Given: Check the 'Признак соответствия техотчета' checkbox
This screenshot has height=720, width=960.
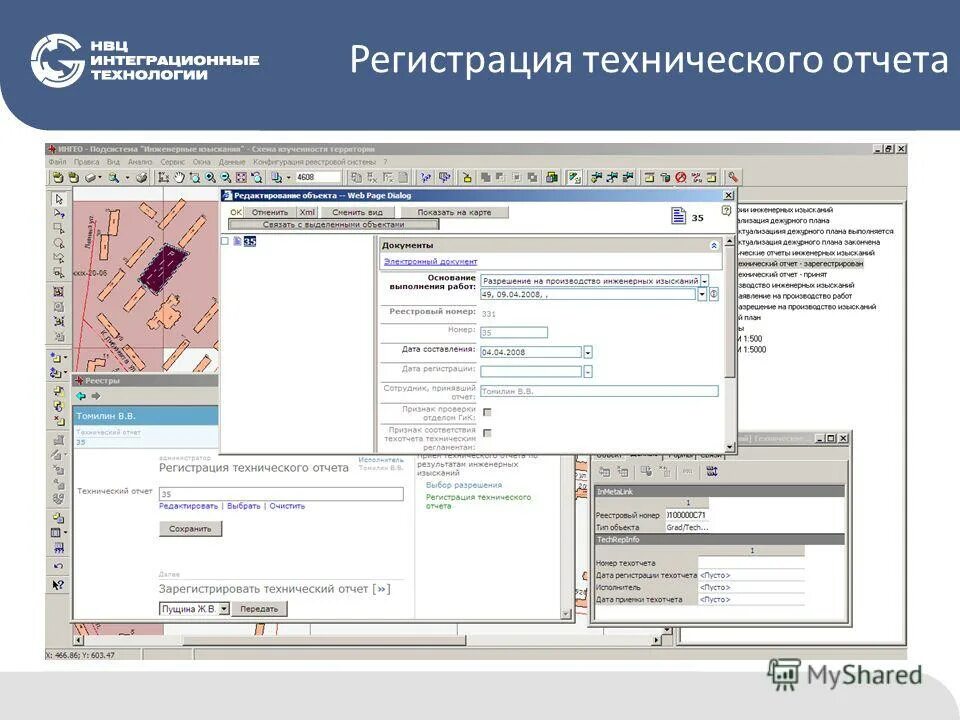Looking at the screenshot, I should (x=489, y=434).
